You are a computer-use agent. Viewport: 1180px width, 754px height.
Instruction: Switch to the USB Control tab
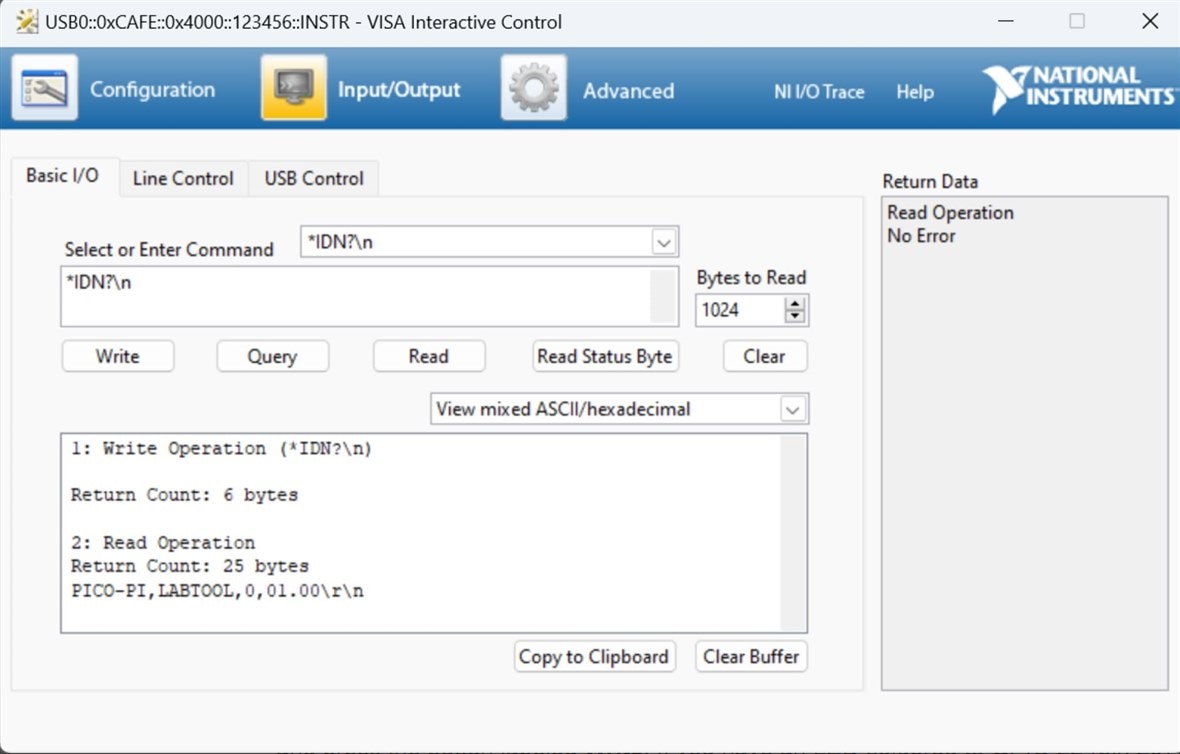coord(314,178)
